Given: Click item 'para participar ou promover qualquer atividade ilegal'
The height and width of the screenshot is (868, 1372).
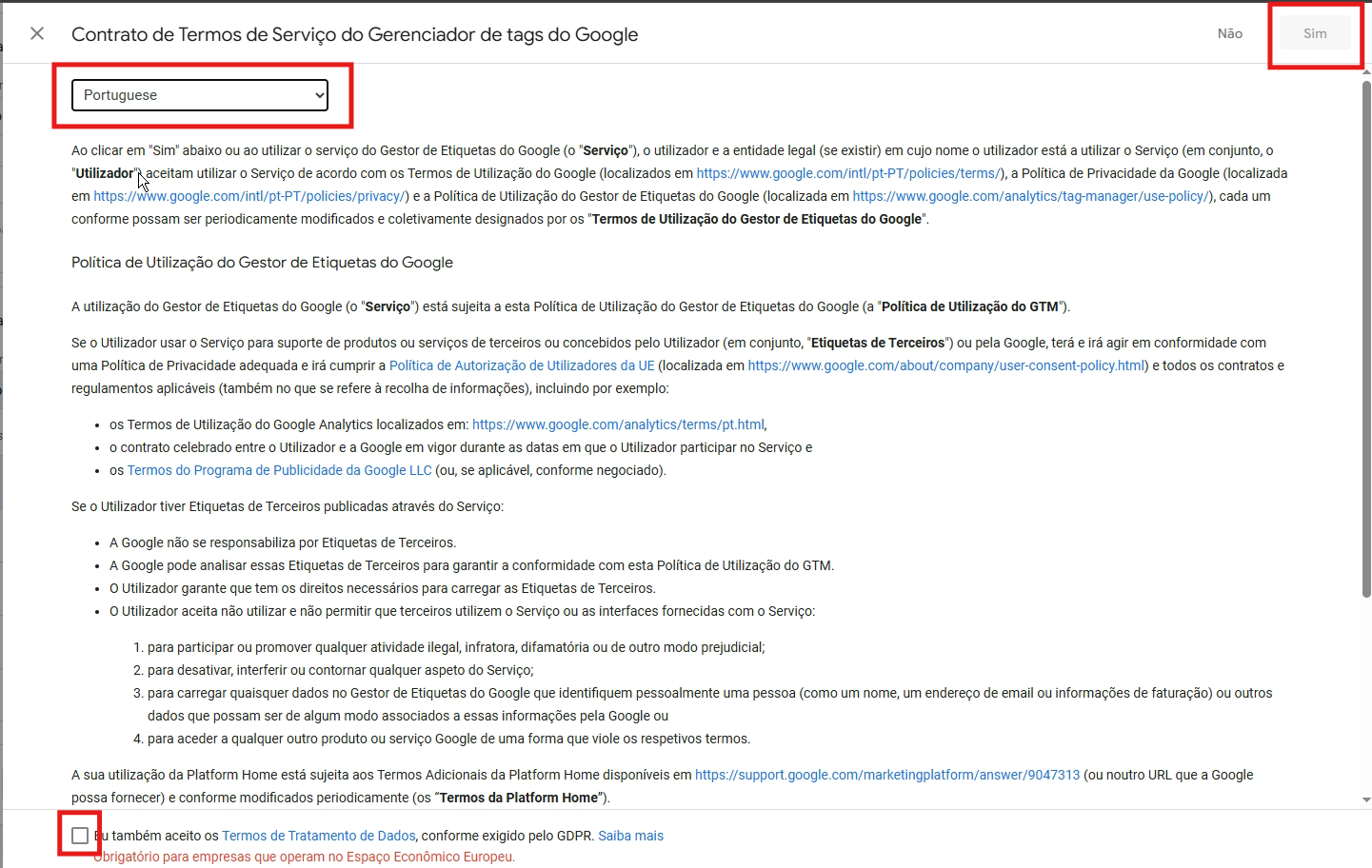Looking at the screenshot, I should pos(456,647).
